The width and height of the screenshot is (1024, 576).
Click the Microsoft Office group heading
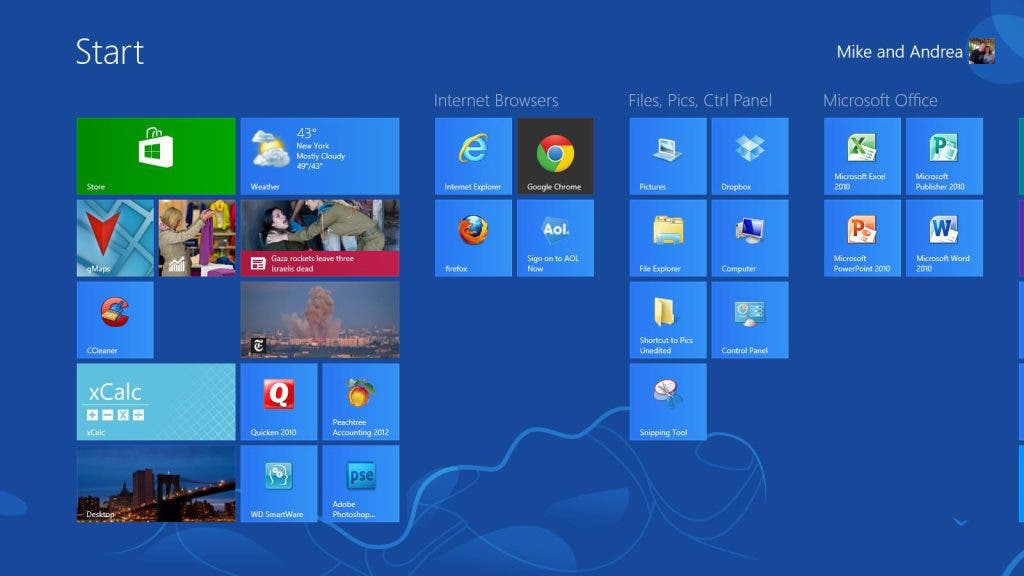tap(880, 101)
